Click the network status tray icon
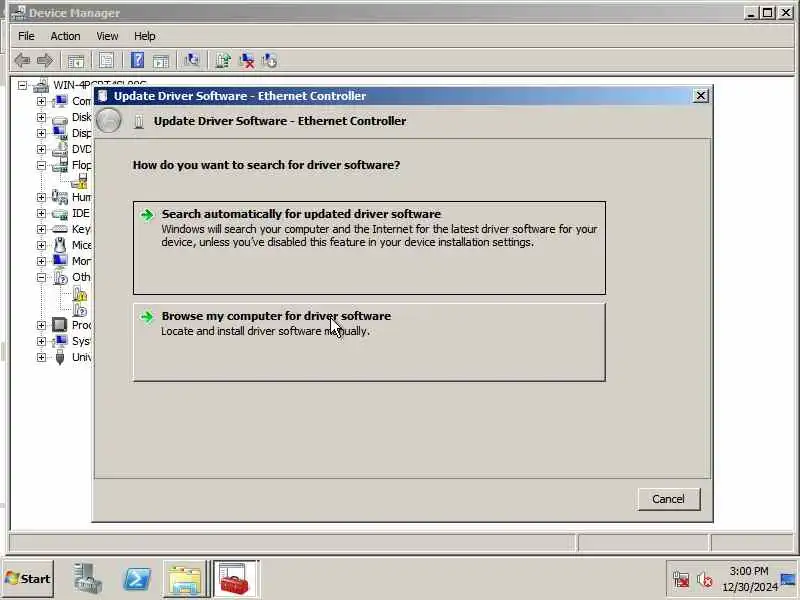 681,580
